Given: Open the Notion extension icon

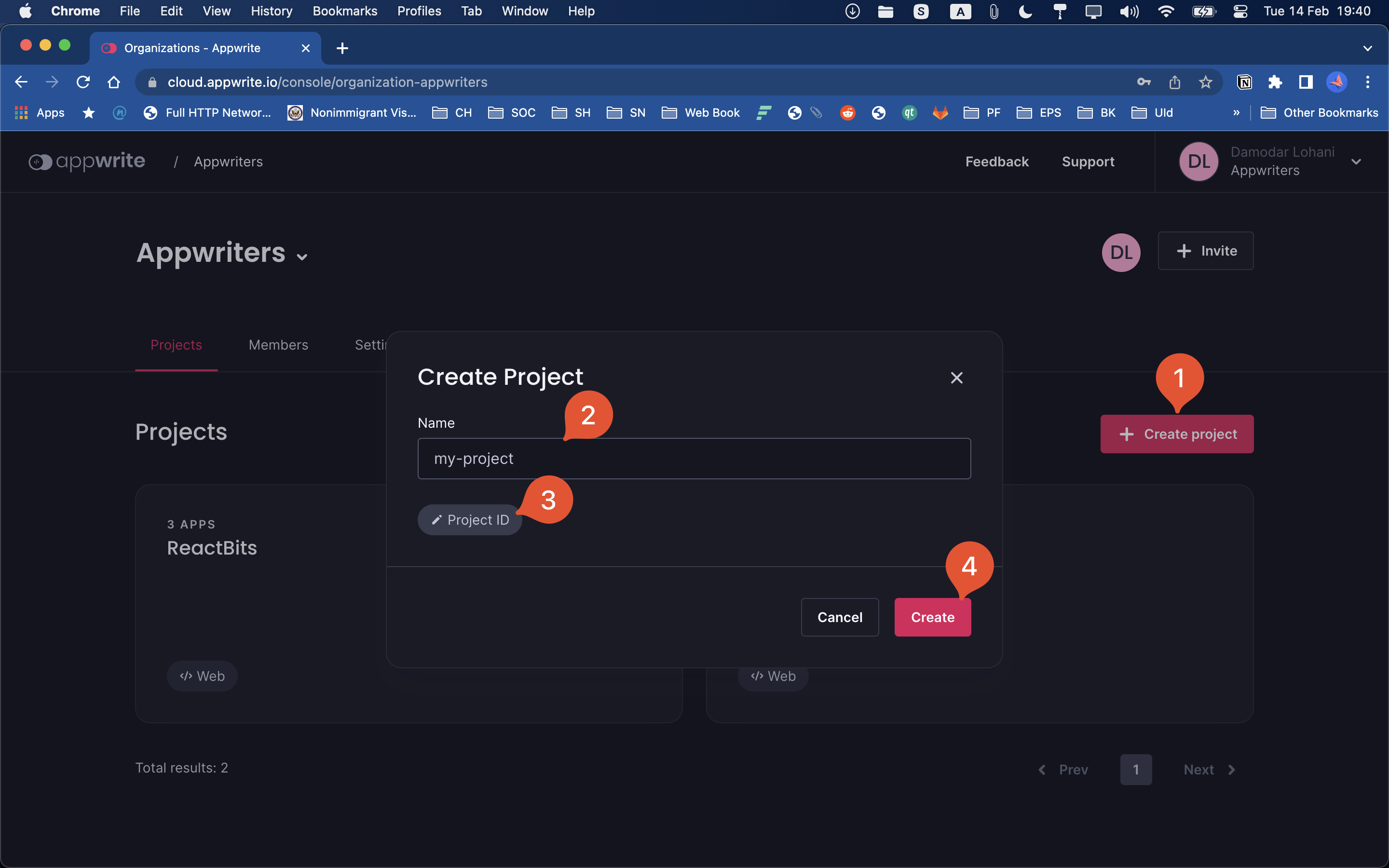Looking at the screenshot, I should tap(1244, 82).
